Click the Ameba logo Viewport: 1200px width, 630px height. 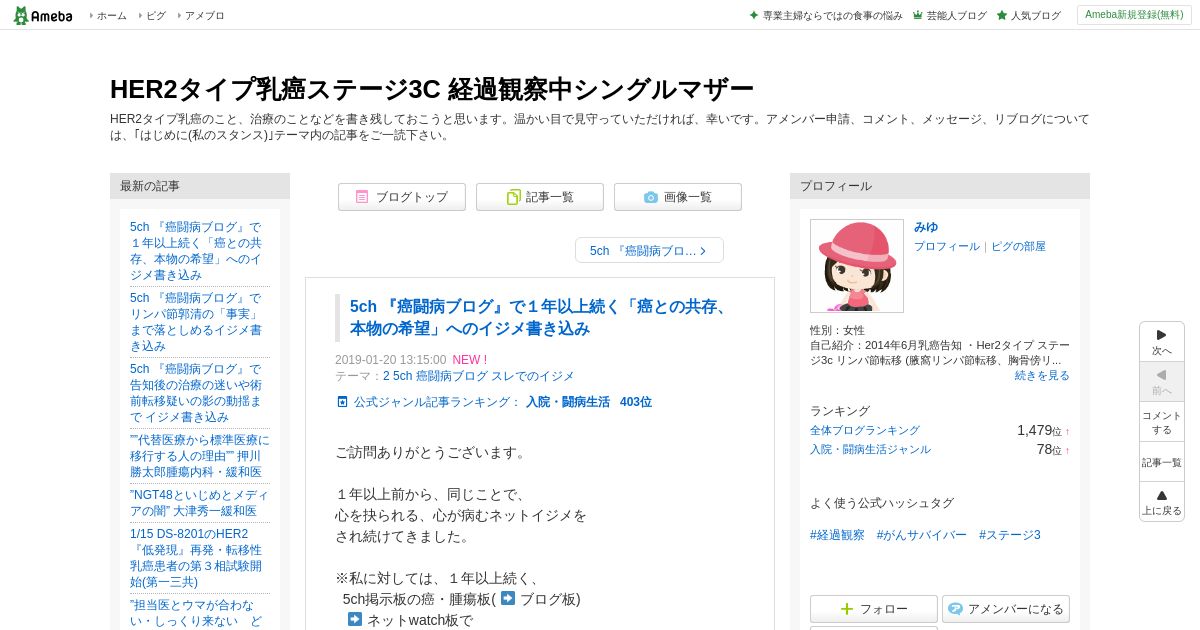pos(43,15)
